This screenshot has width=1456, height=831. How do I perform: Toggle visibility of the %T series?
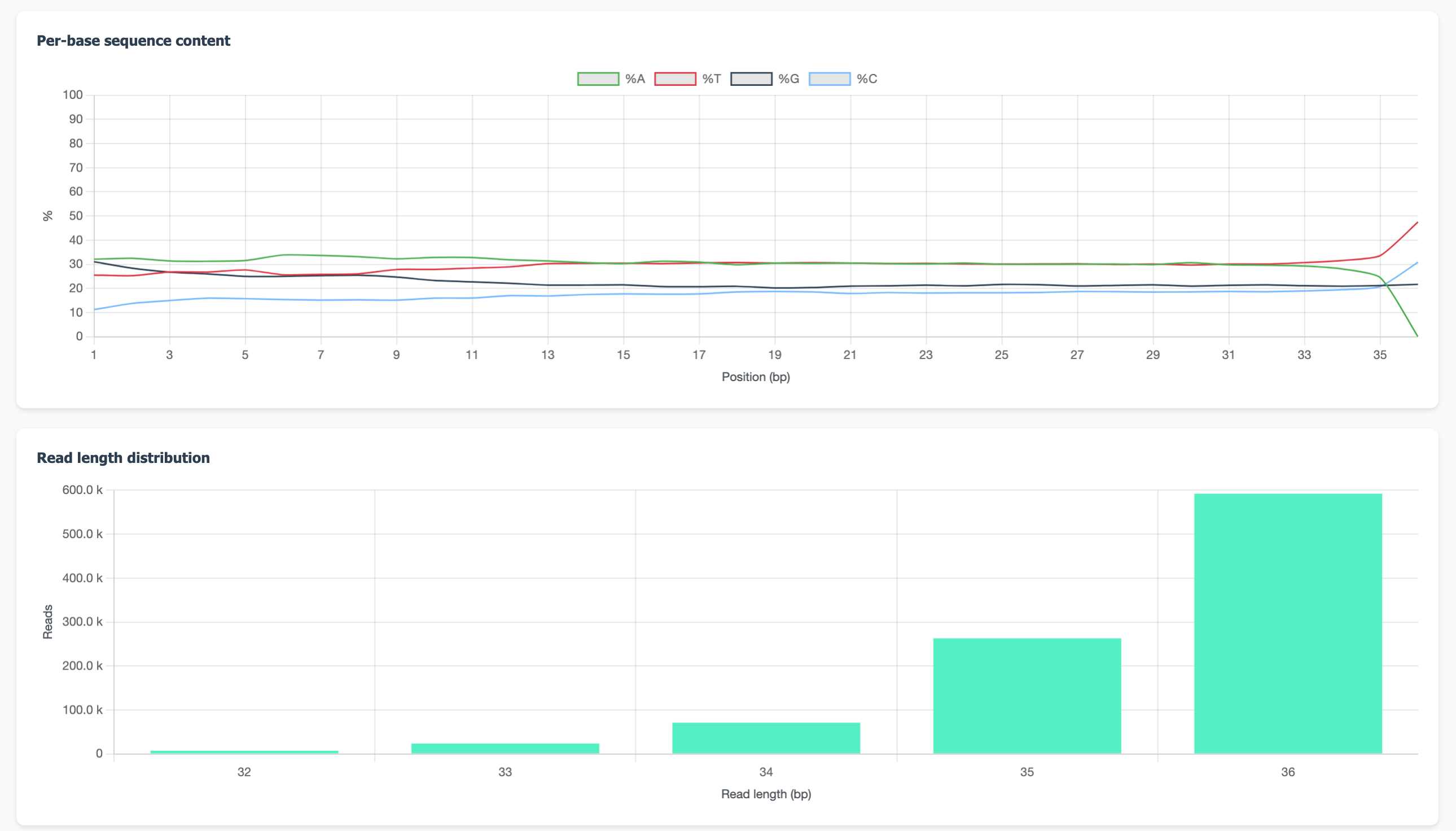coord(676,78)
